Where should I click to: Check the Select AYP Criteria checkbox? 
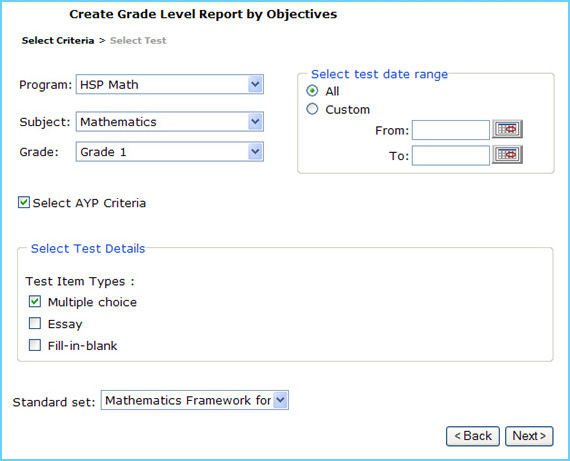(x=24, y=202)
